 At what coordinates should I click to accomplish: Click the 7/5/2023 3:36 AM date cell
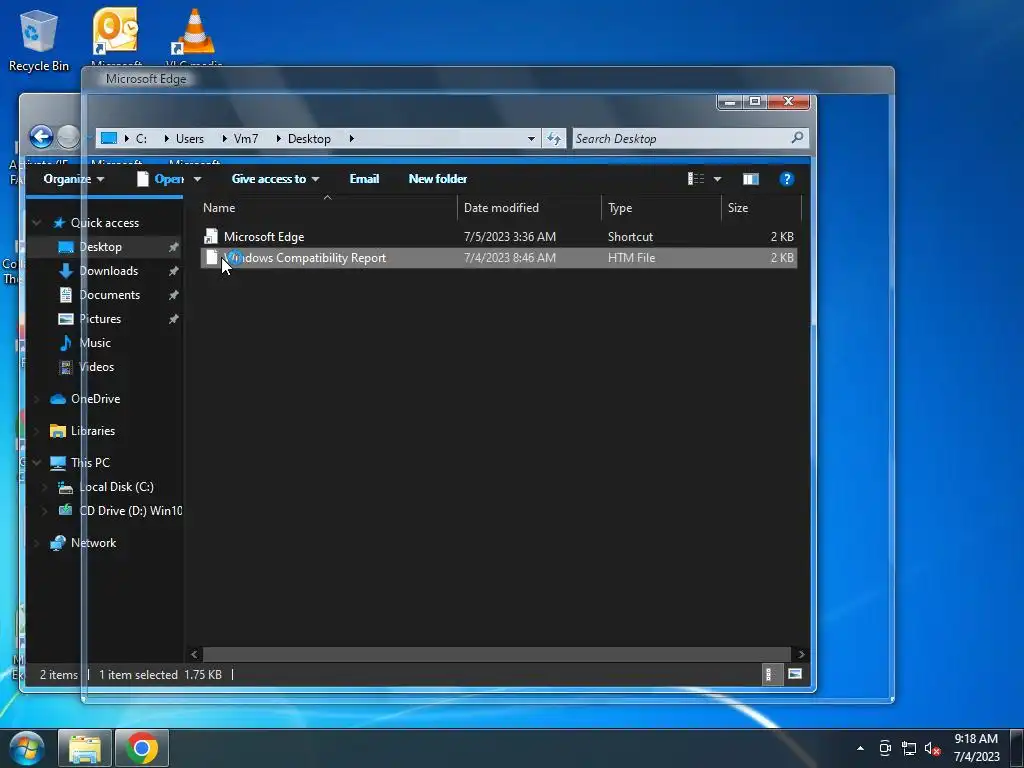pyautogui.click(x=509, y=236)
